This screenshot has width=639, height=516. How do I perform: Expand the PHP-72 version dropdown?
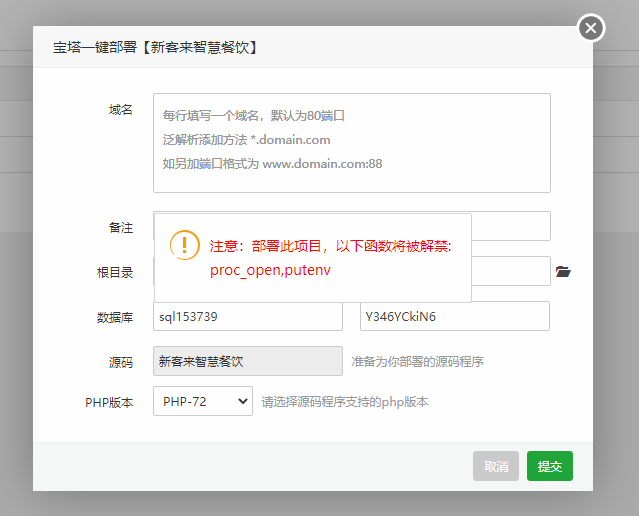pyautogui.click(x=203, y=401)
